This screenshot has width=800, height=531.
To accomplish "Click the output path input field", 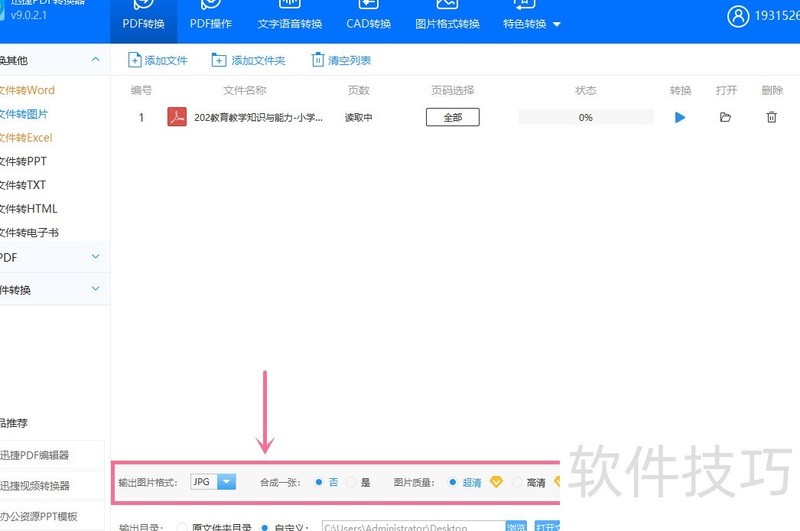I will (x=413, y=526).
